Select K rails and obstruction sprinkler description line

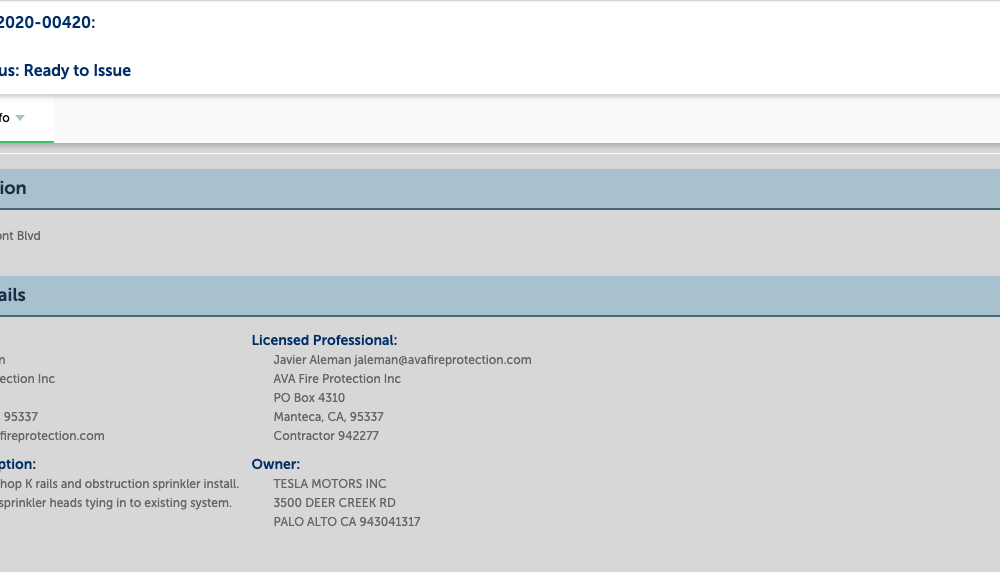pos(119,484)
